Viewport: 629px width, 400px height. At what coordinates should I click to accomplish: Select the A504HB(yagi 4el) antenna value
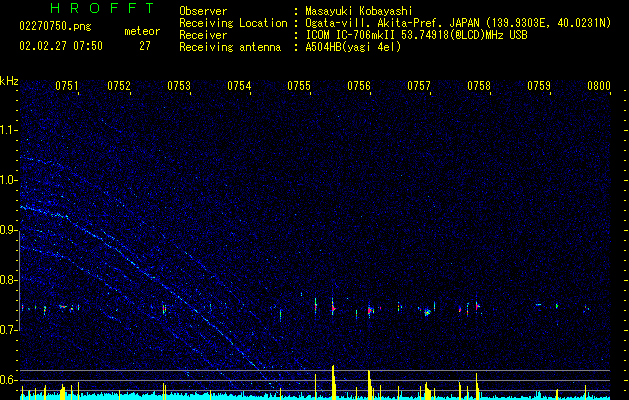point(353,47)
